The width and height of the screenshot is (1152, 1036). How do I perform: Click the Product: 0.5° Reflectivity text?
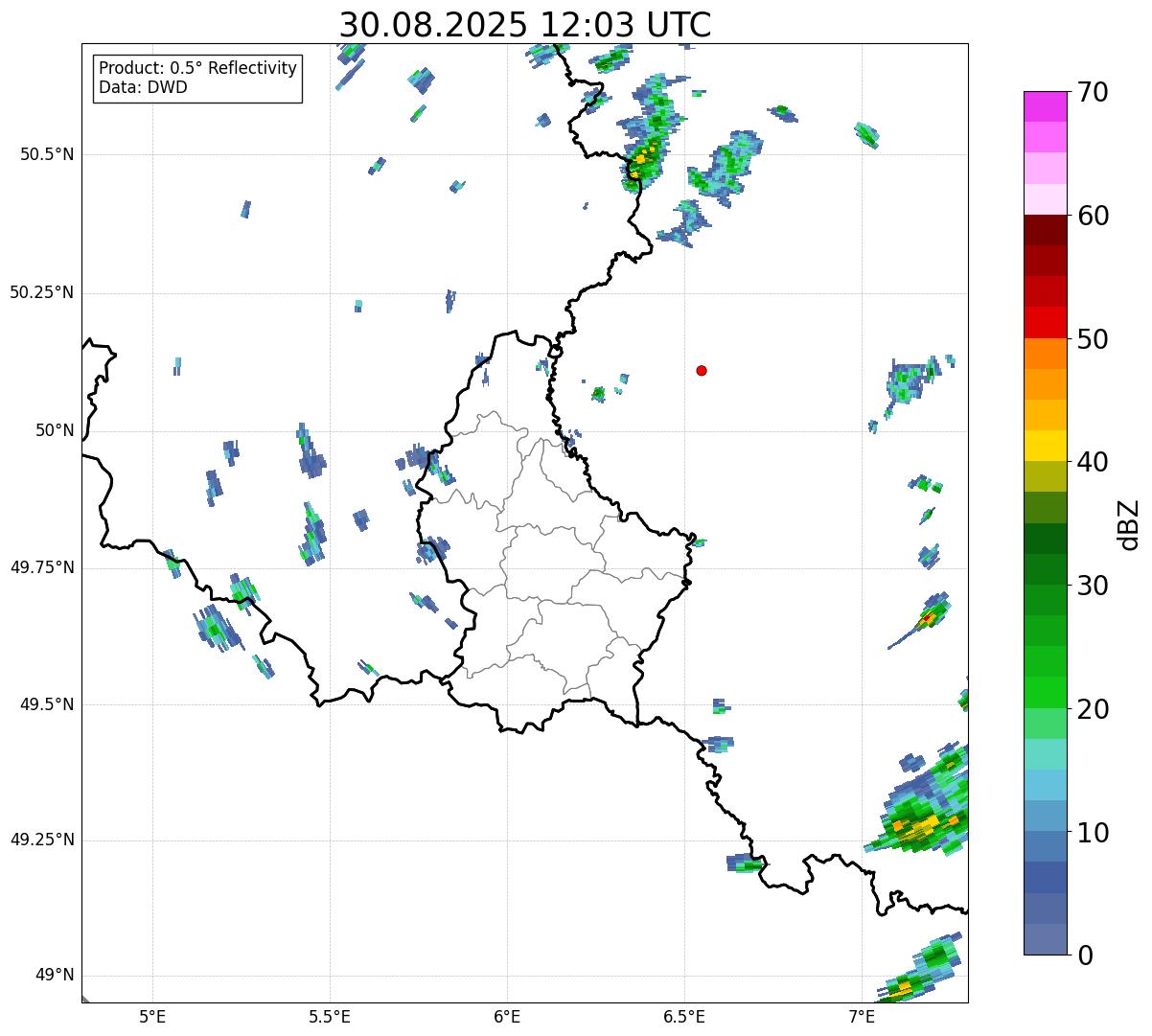197,69
